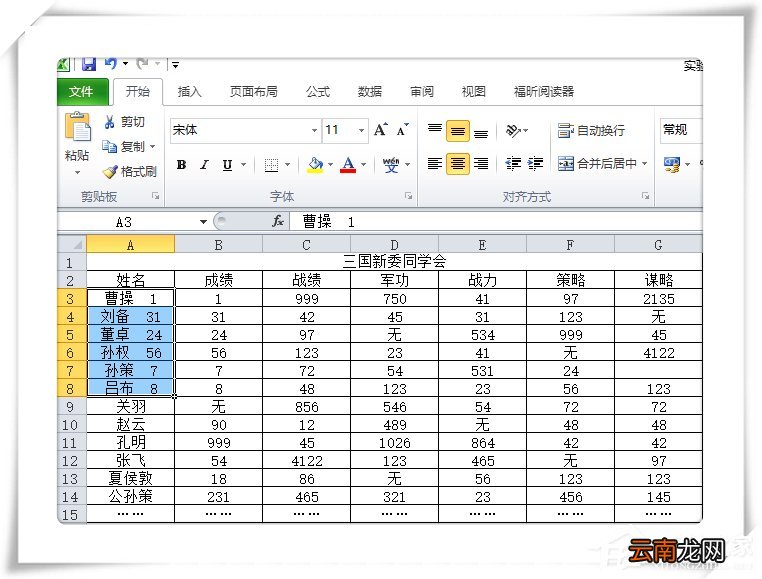Open the name box dropdown arrow
The width and height of the screenshot is (762, 579).
pos(203,222)
